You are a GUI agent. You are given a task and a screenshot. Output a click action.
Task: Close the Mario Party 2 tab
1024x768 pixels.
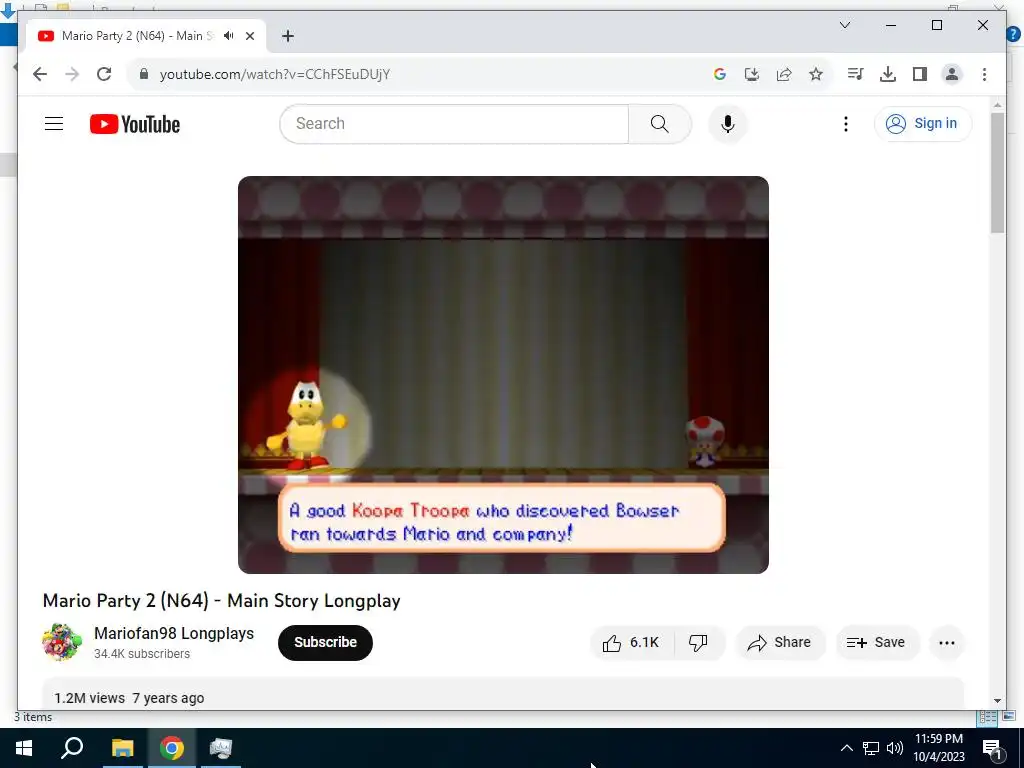click(249, 36)
